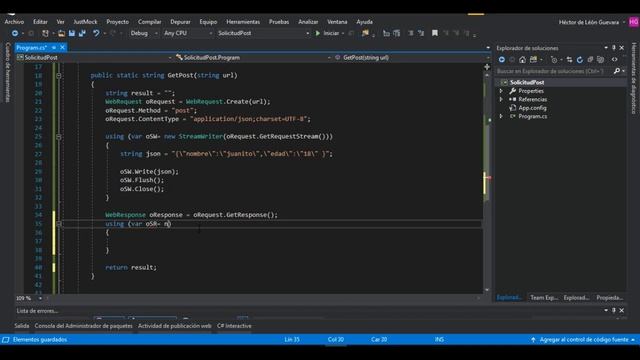640x360 pixels.
Task: Click the split editor icon above scrollbar
Action: 487,67
